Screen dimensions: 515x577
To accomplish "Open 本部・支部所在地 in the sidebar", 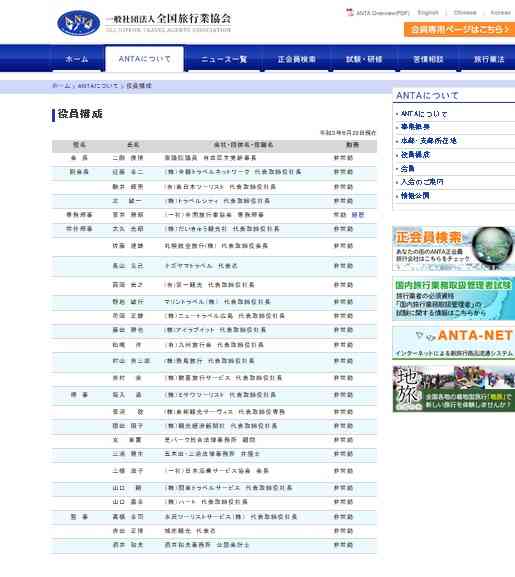I will (x=428, y=141).
